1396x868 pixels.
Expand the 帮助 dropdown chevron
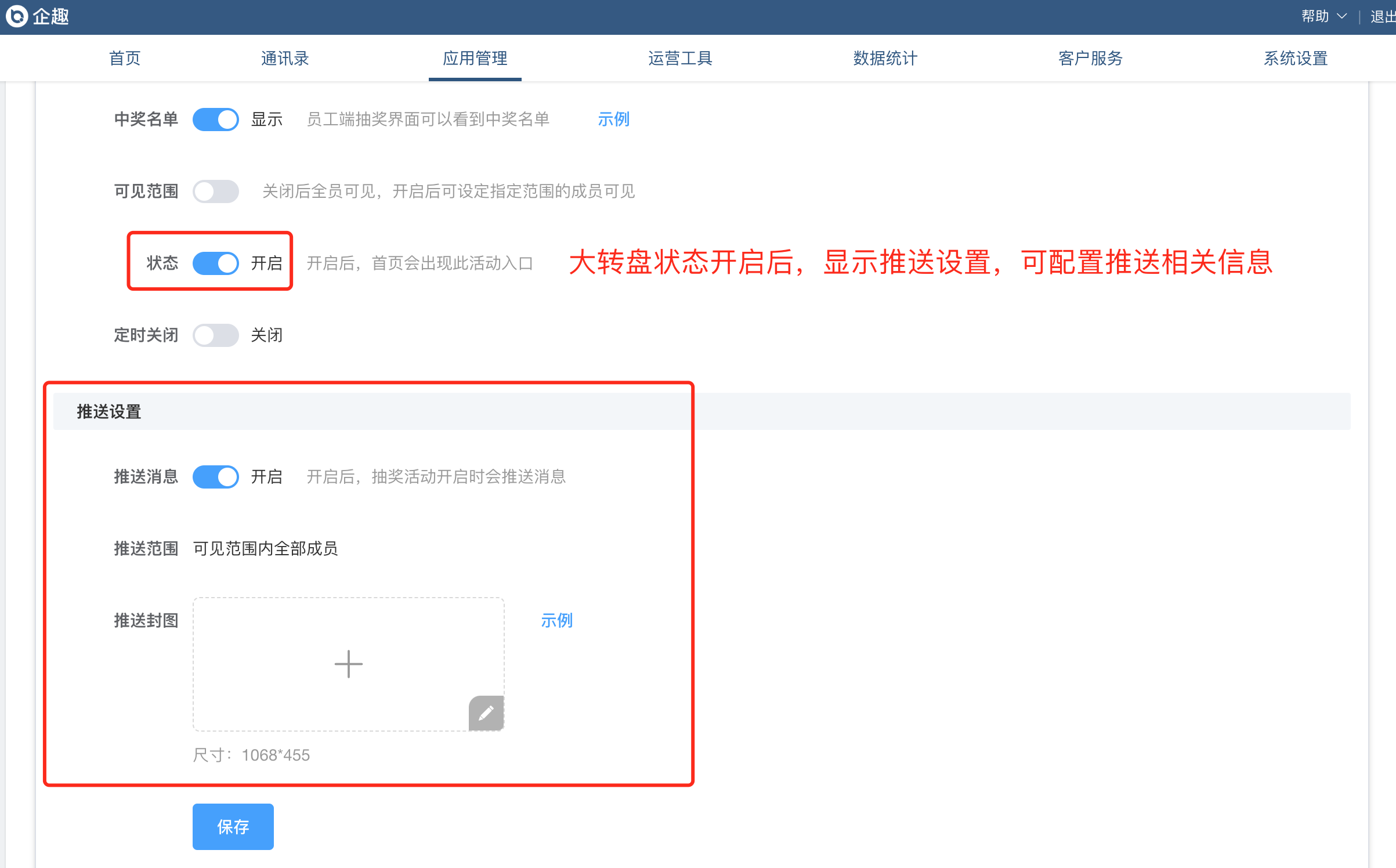click(x=1341, y=16)
